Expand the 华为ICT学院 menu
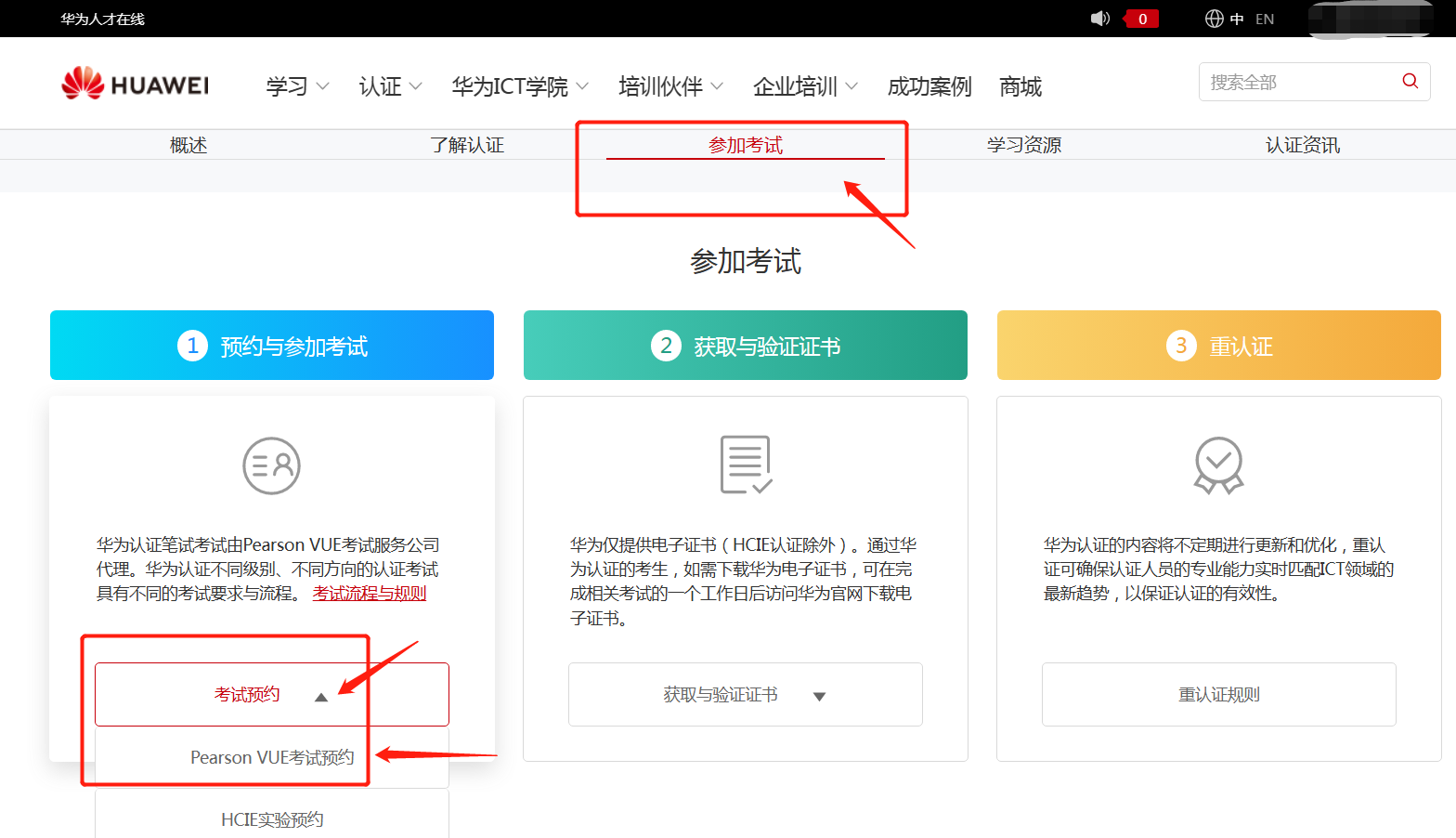The height and width of the screenshot is (838, 1456). (x=520, y=86)
